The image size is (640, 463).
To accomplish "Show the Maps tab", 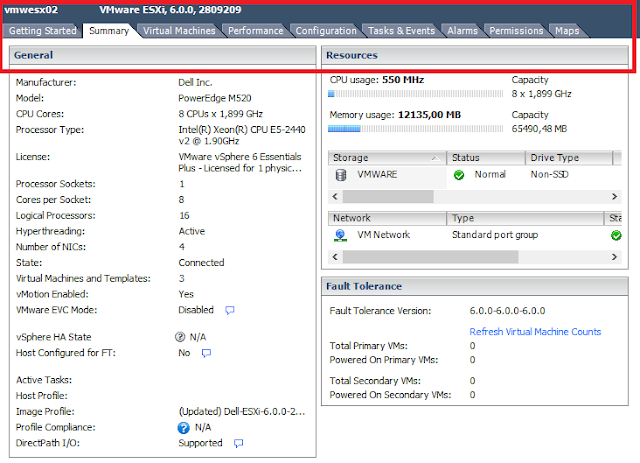I will tap(567, 31).
